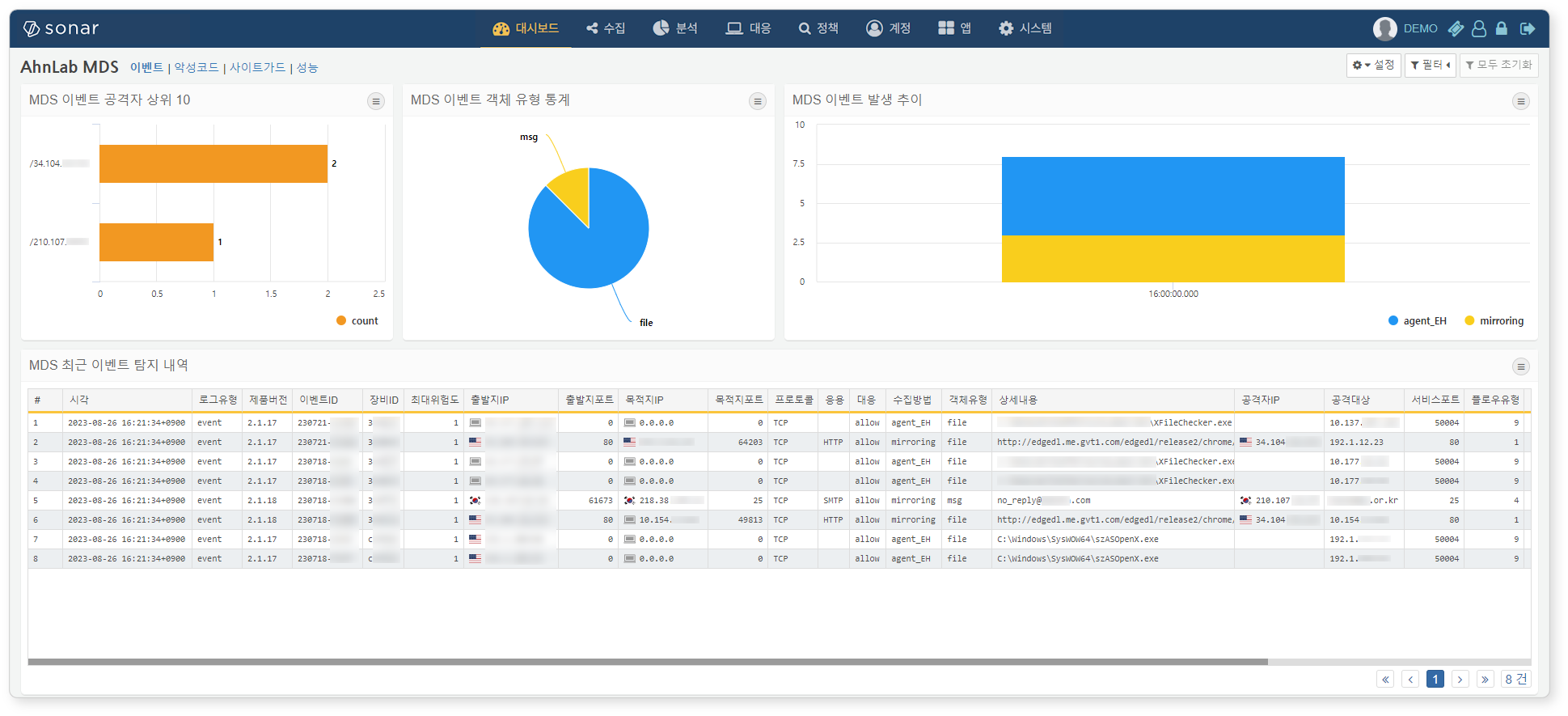Select the 악성코드 sub-tab
Viewport: 1568px width, 716px height.
pyautogui.click(x=197, y=67)
